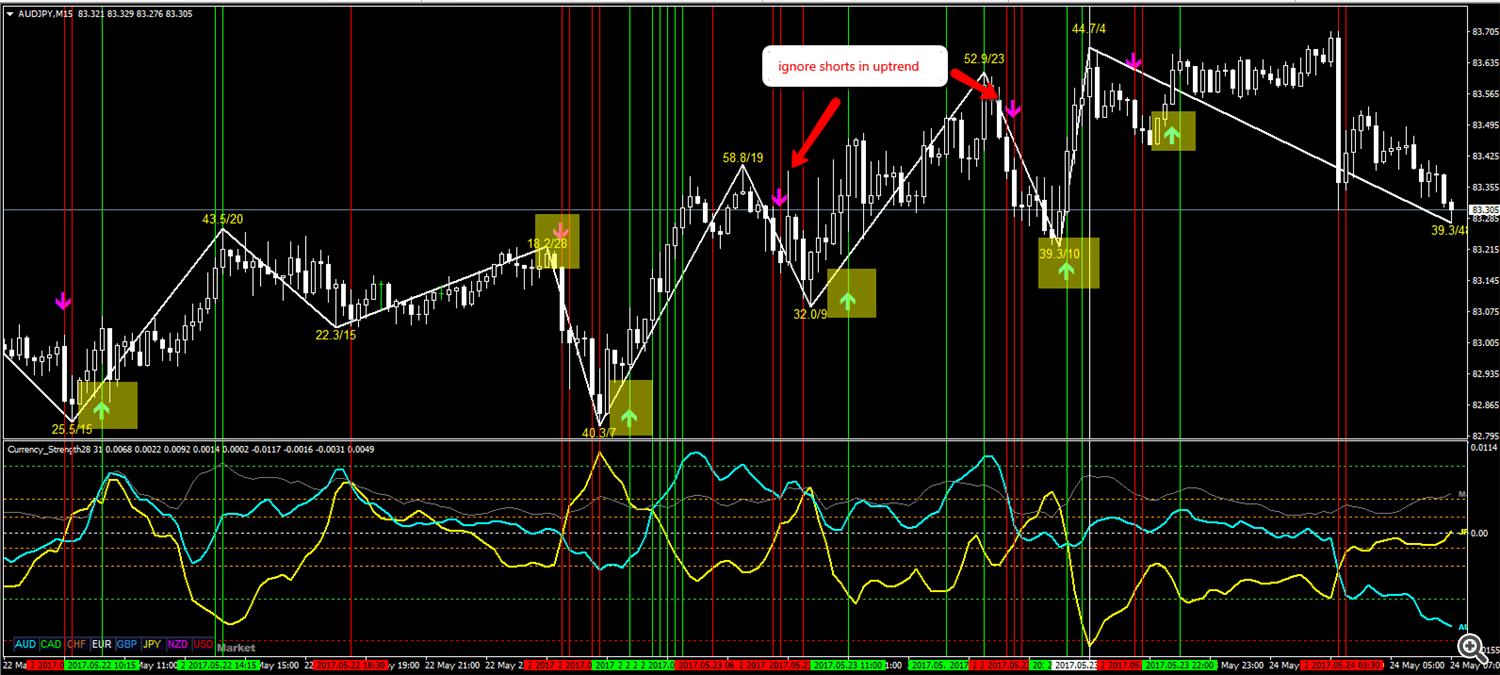Image resolution: width=1500 pixels, height=675 pixels.
Task: Click the green up arrow inside the 39.3/10 box
Action: coord(1067,271)
